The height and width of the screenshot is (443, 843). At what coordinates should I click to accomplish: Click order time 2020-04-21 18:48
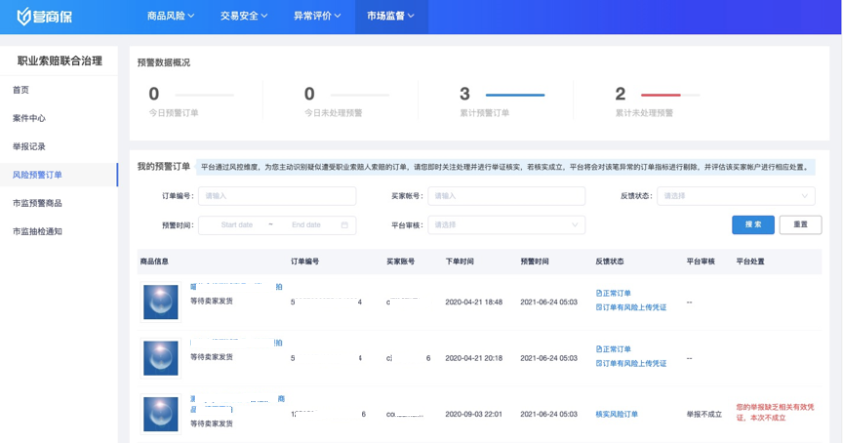[x=474, y=302]
